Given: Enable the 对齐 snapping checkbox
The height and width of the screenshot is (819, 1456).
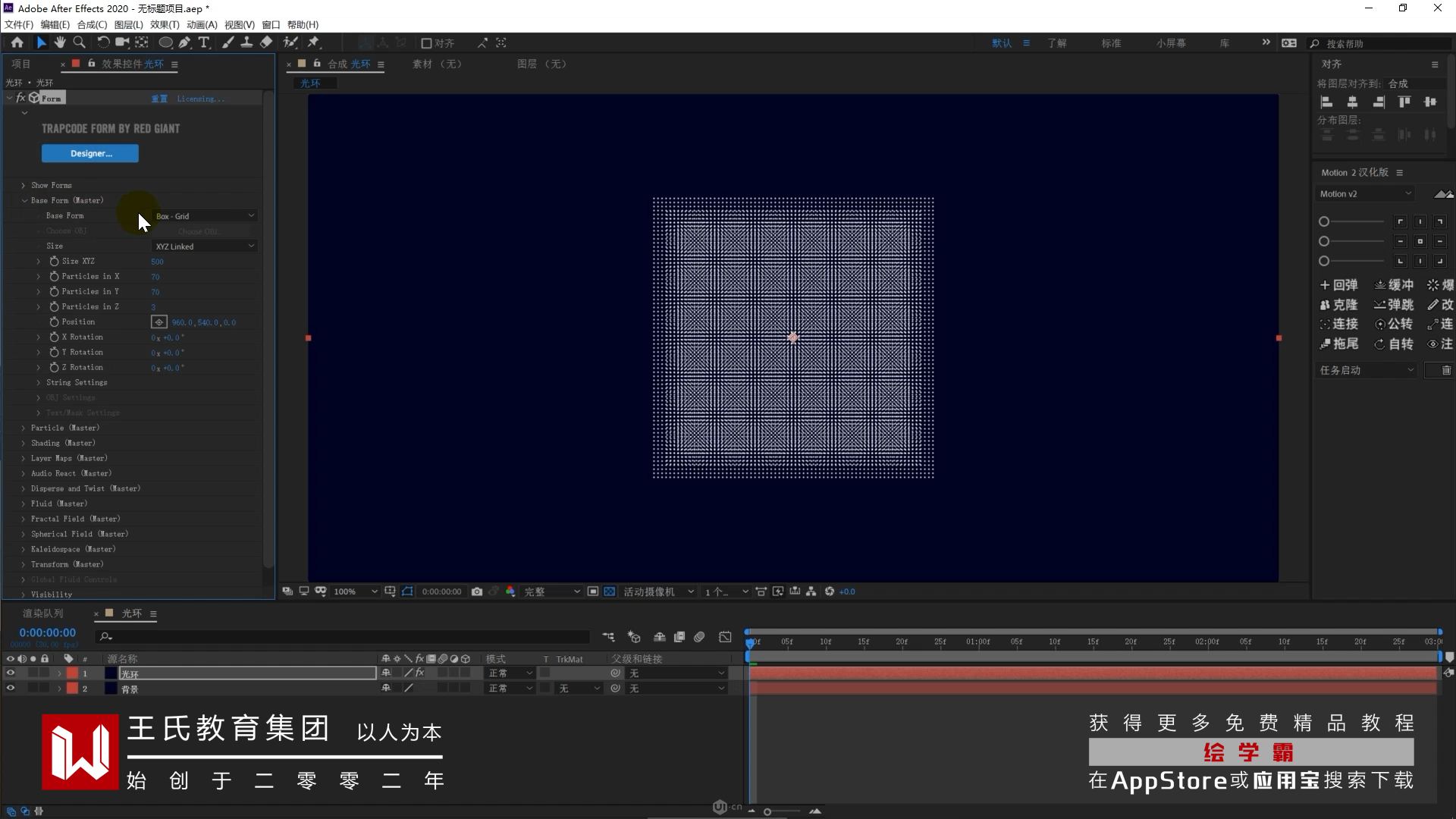Looking at the screenshot, I should click(426, 43).
